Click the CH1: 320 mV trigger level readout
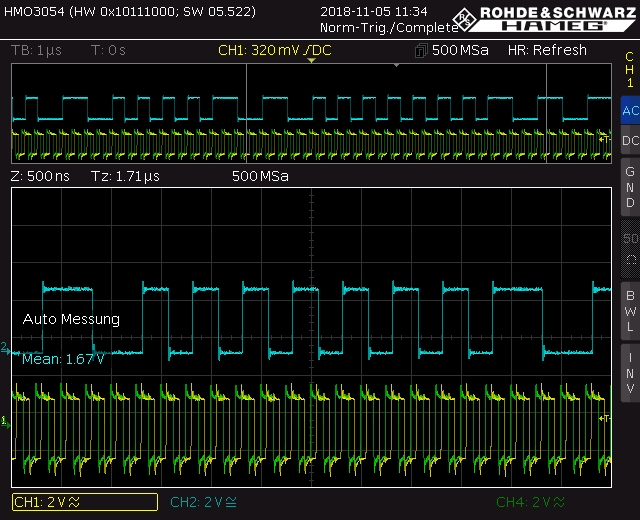This screenshot has height=520, width=640. [x=275, y=50]
